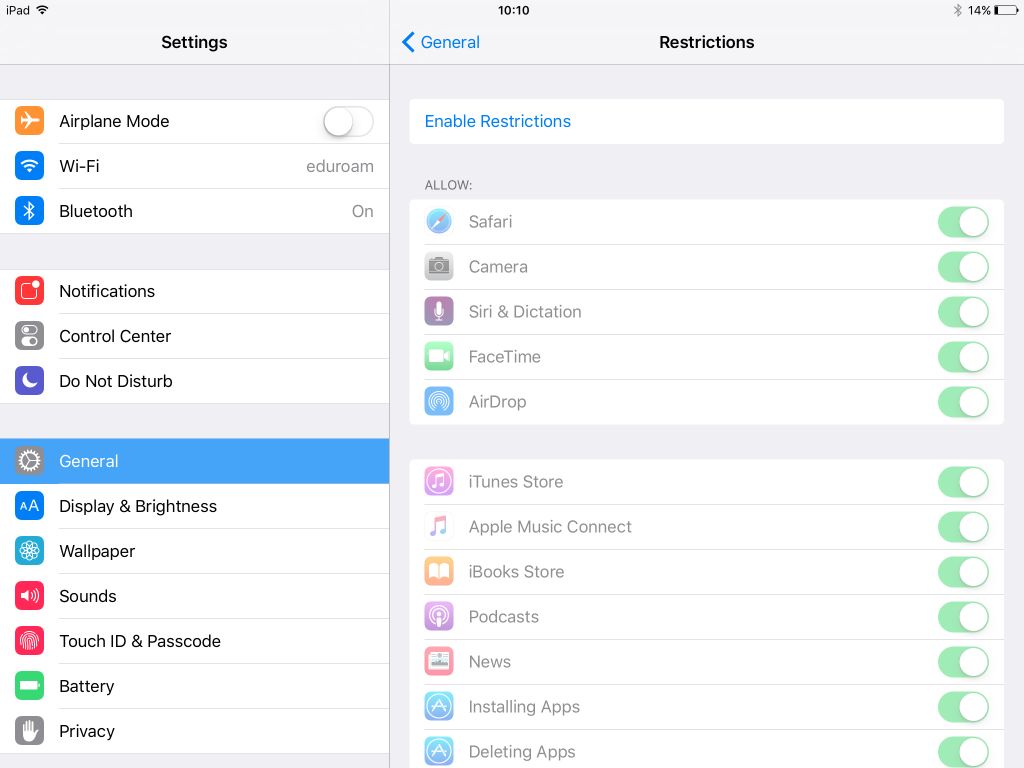Select General in the settings sidebar
Viewport: 1024px width, 768px height.
(x=195, y=461)
